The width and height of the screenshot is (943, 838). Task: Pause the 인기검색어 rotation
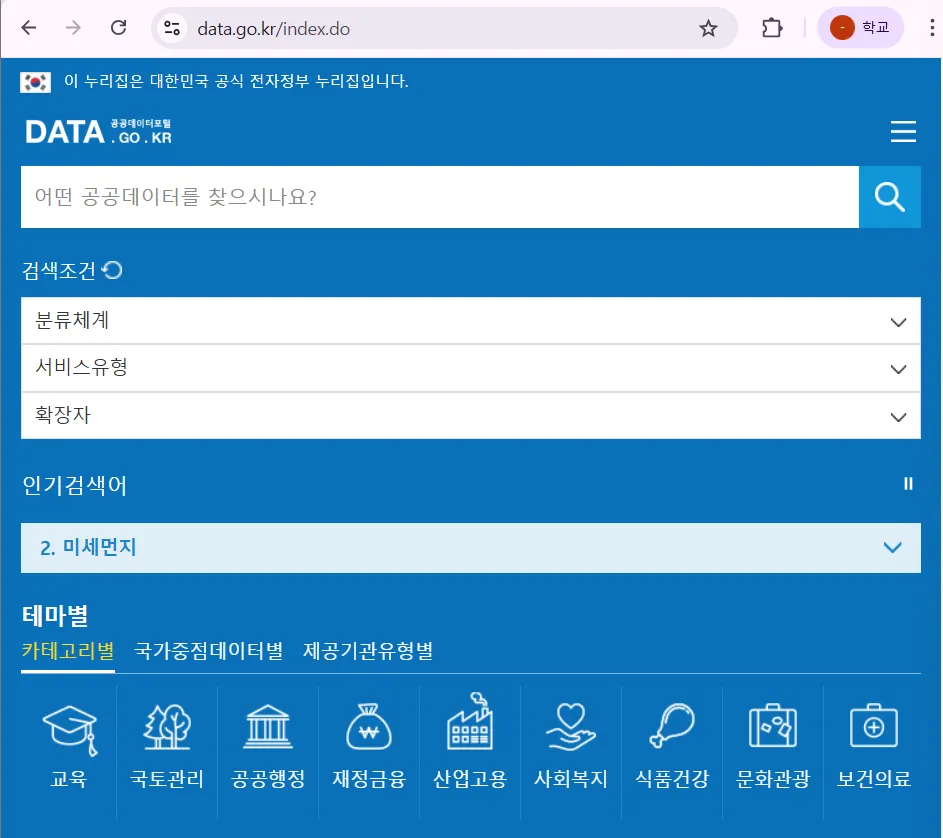tap(908, 484)
